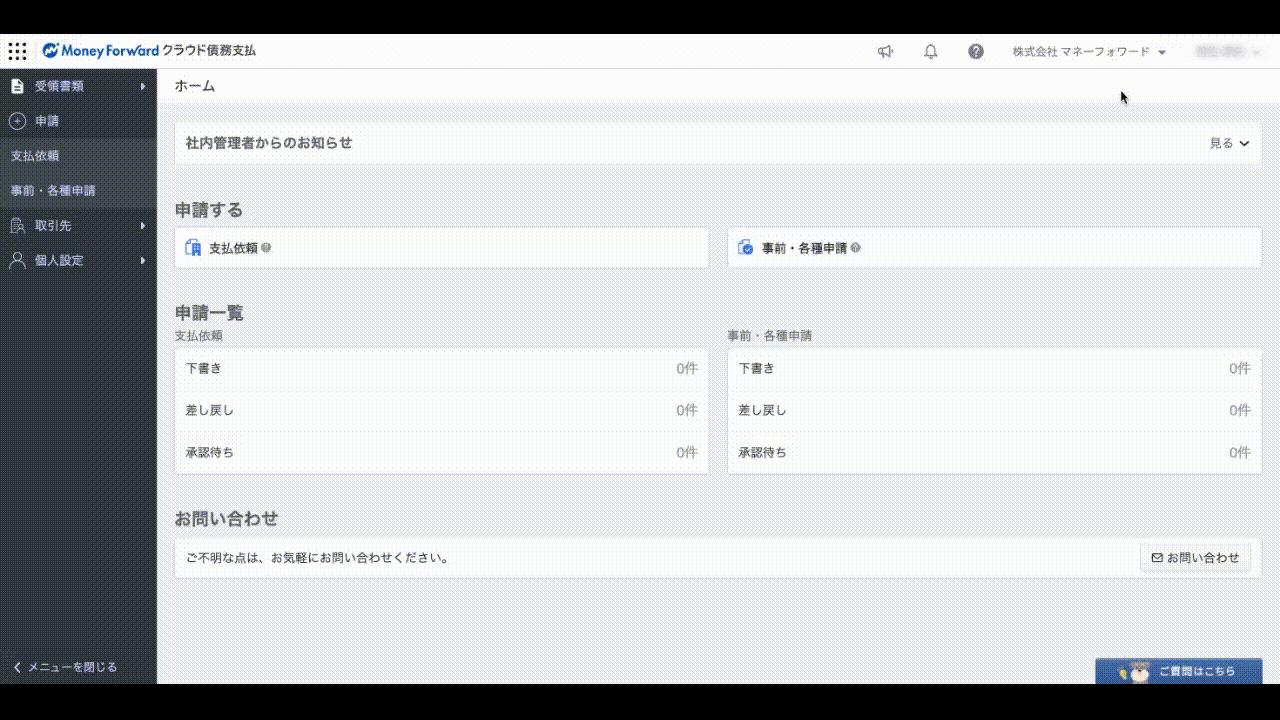Collapse sidebar with メニューを閉じる

(66, 667)
